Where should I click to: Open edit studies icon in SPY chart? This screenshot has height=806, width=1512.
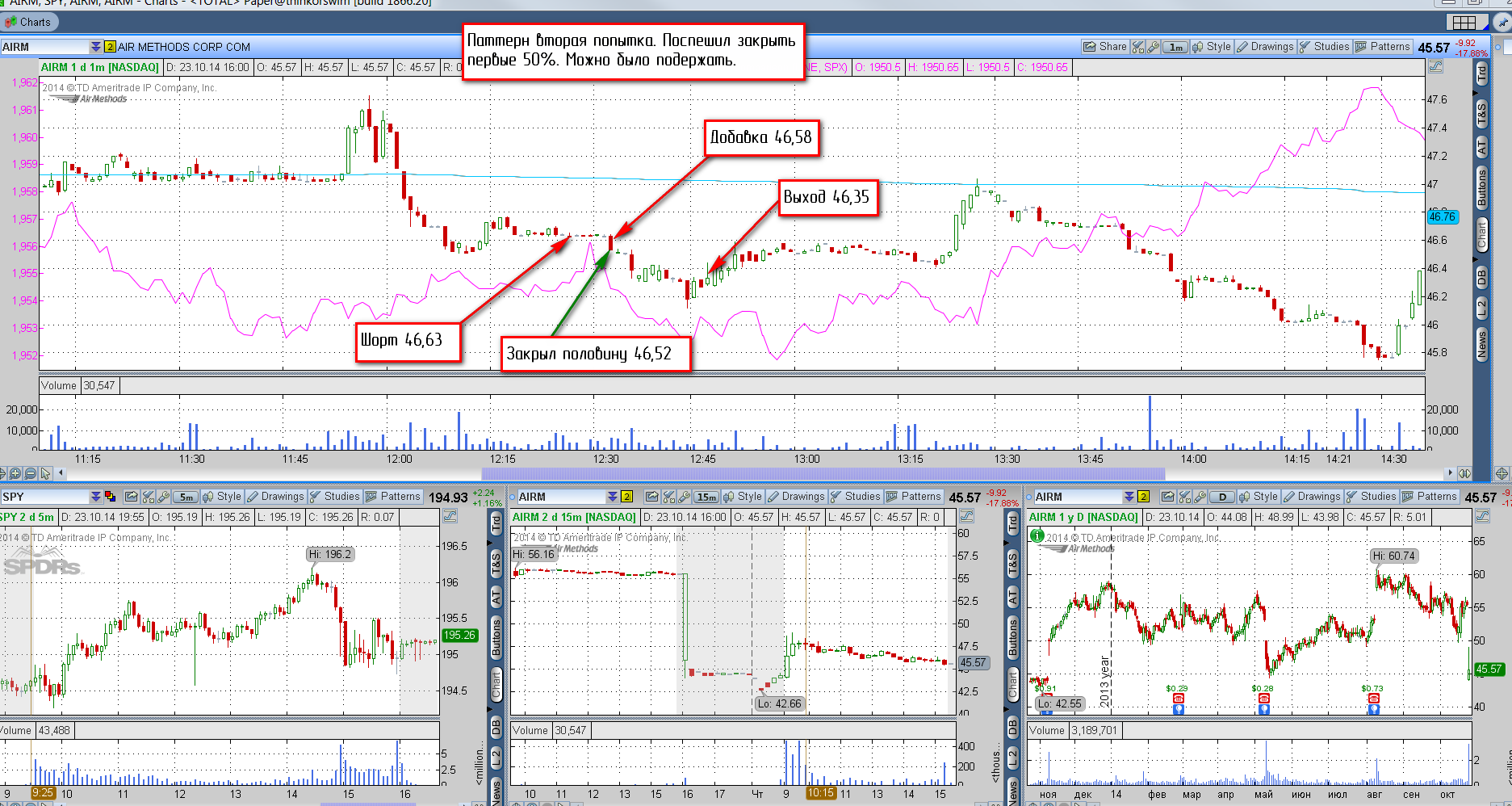tap(148, 497)
